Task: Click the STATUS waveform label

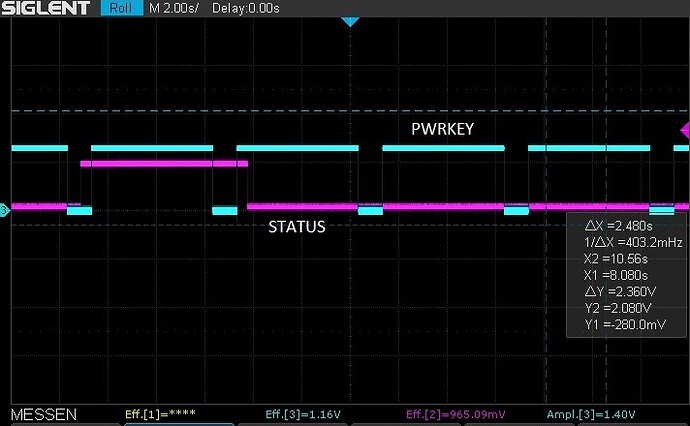Action: point(297,227)
